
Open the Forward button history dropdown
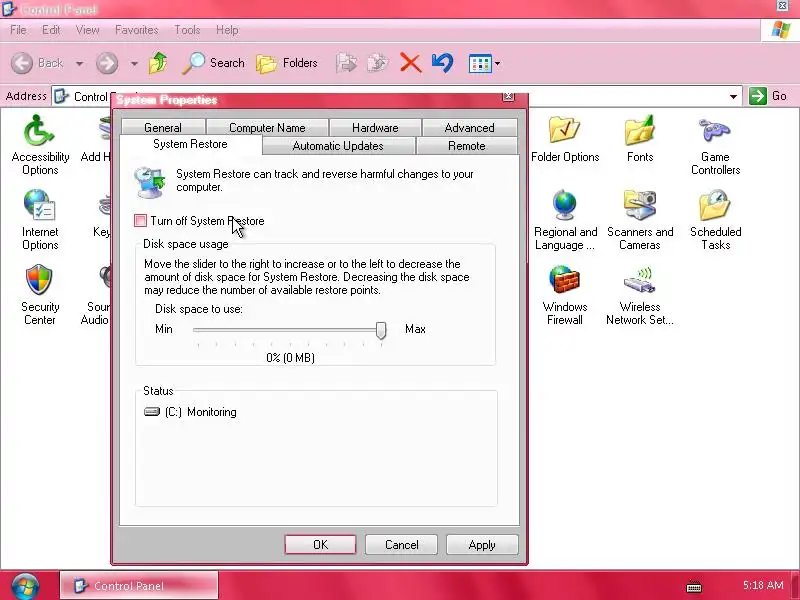pyautogui.click(x=134, y=64)
